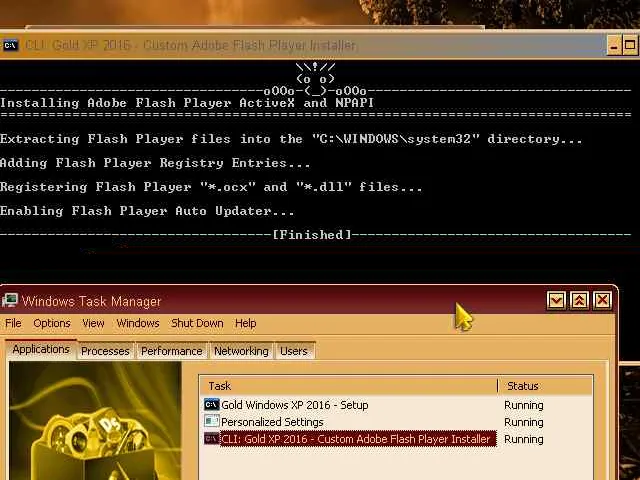
Task: Click the Running status of Personalized Settings
Action: 524,422
